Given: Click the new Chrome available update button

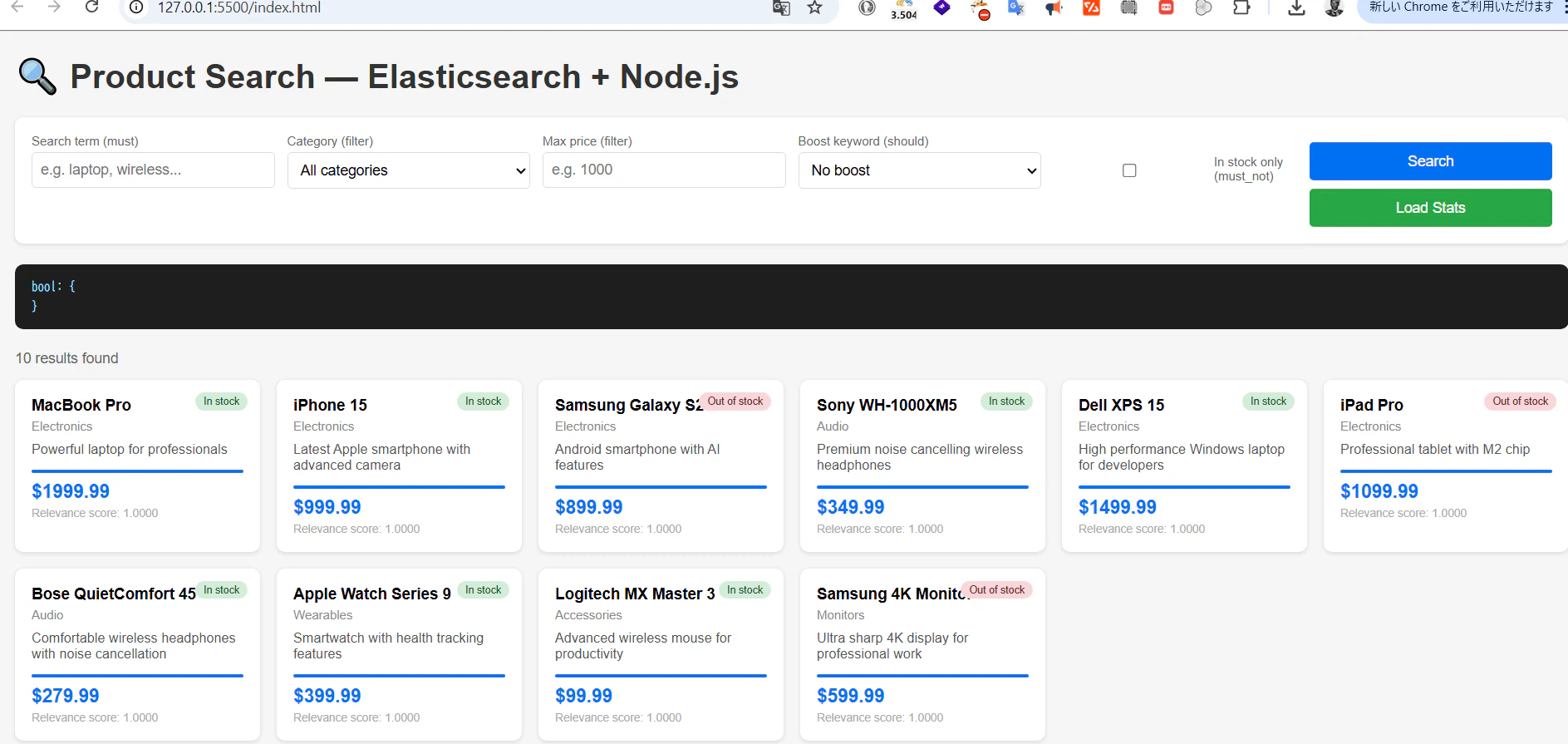Looking at the screenshot, I should [1462, 7].
